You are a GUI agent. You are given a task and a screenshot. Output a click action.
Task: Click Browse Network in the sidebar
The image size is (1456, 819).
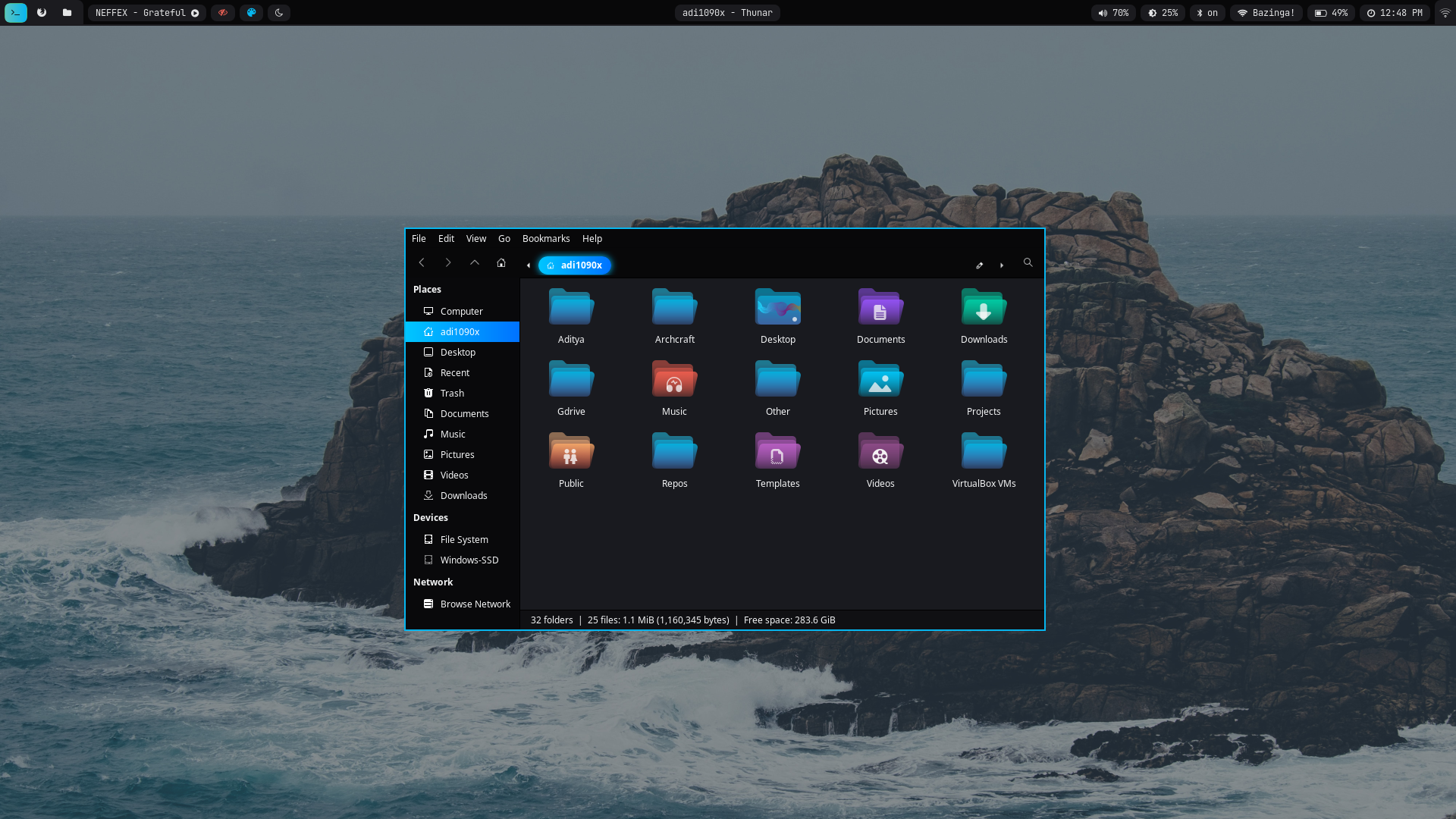click(463, 604)
